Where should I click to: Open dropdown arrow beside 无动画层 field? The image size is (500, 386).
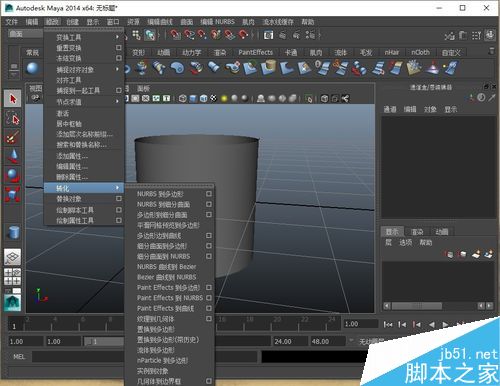click(x=351, y=340)
